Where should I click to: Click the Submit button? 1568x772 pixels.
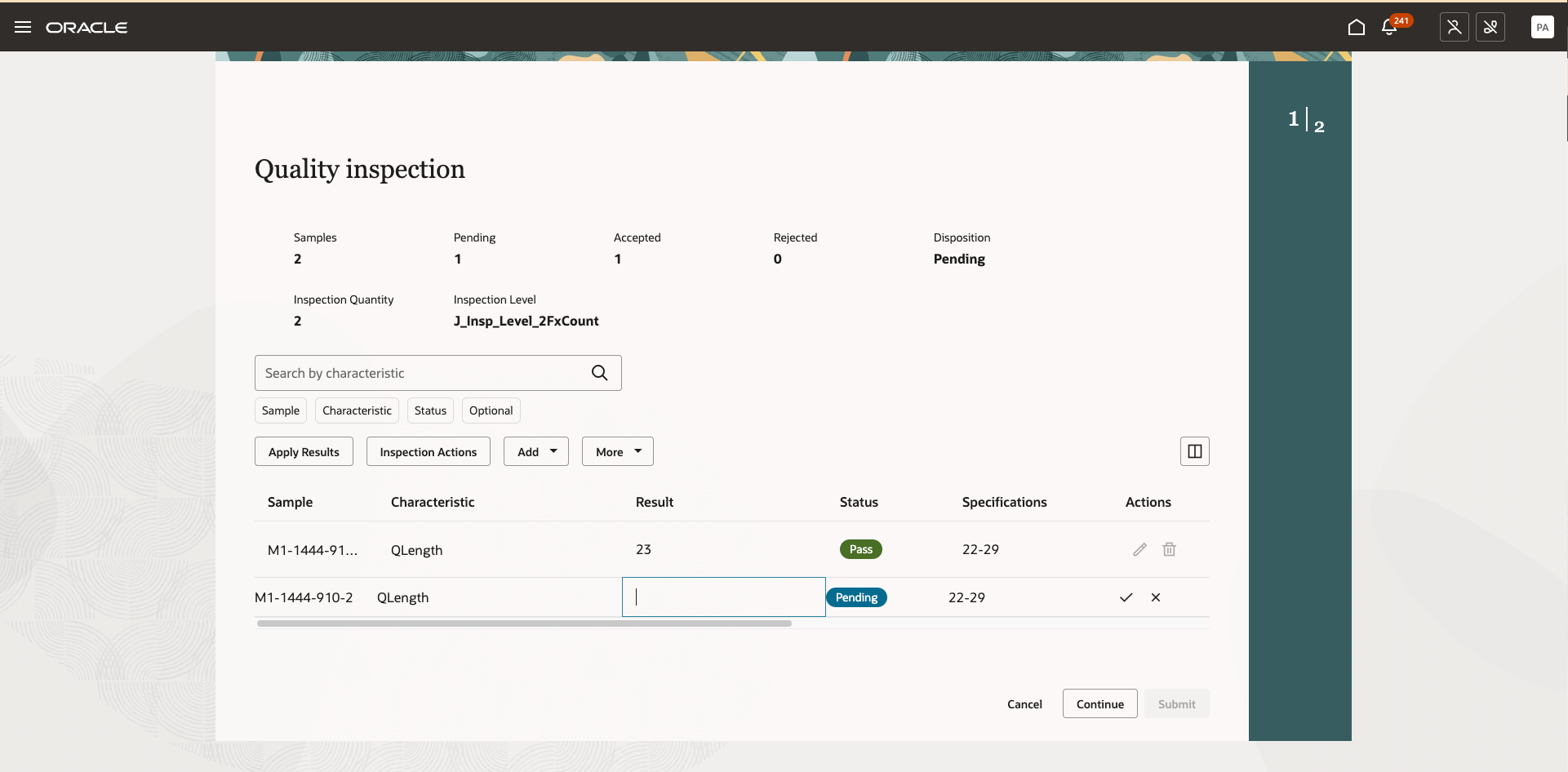(x=1177, y=703)
